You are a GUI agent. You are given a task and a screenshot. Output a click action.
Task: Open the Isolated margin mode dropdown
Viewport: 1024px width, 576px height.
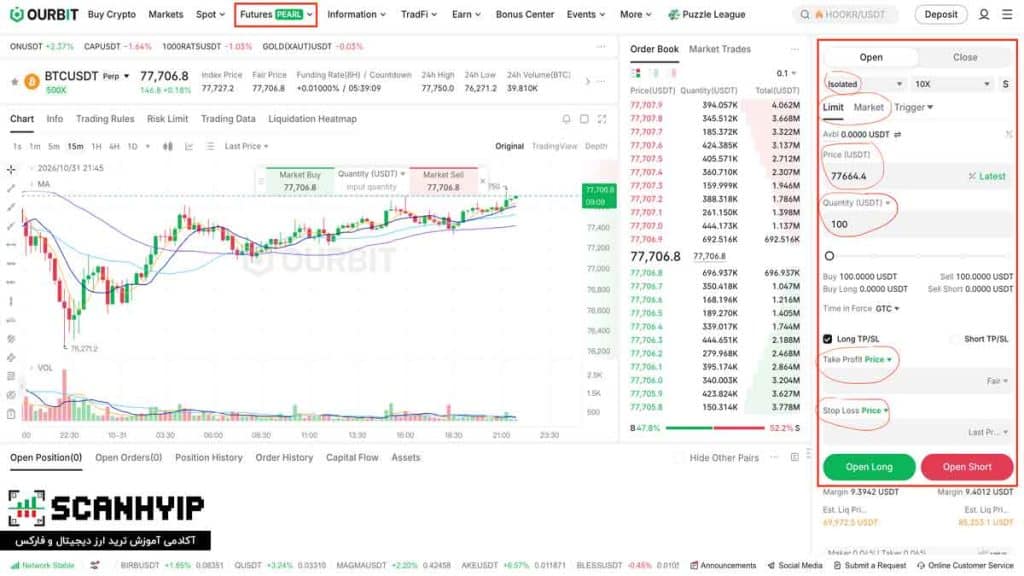(x=864, y=84)
